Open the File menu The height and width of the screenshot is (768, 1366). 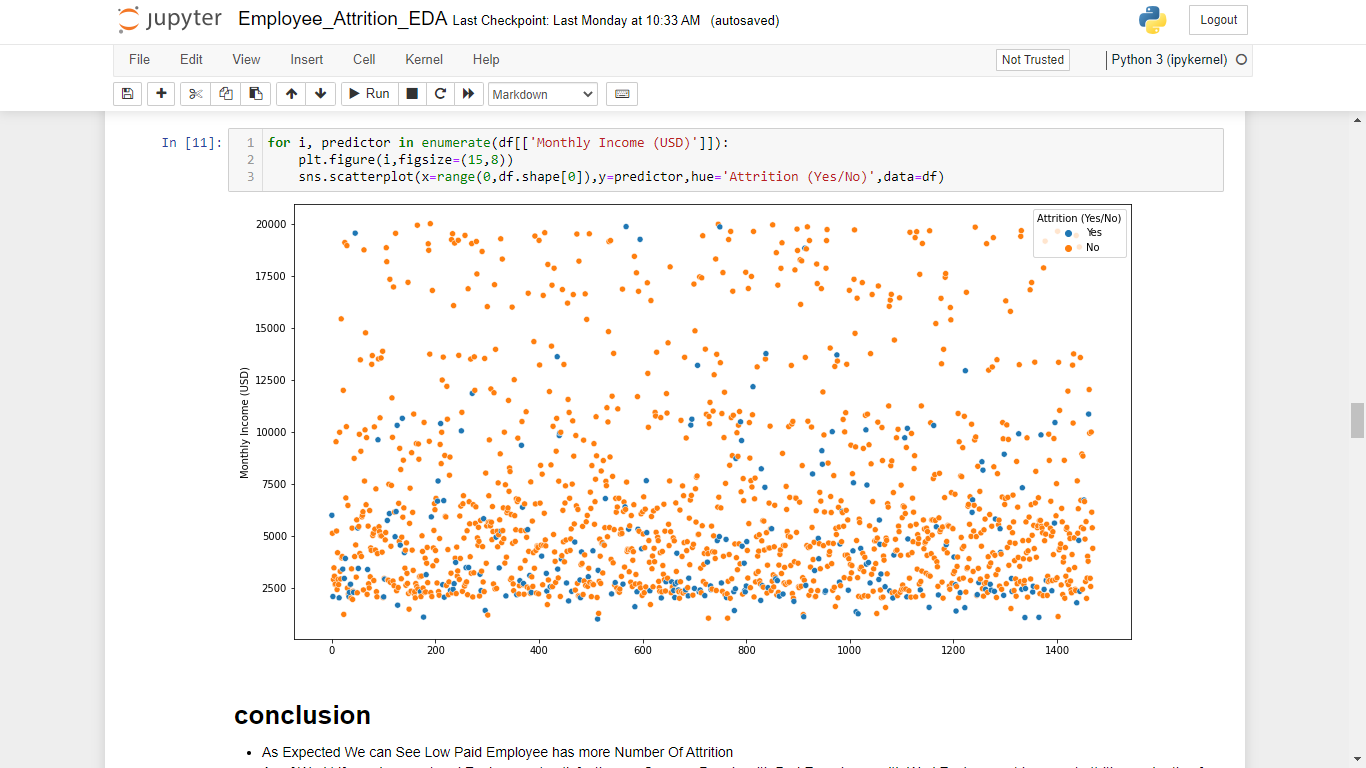(139, 59)
